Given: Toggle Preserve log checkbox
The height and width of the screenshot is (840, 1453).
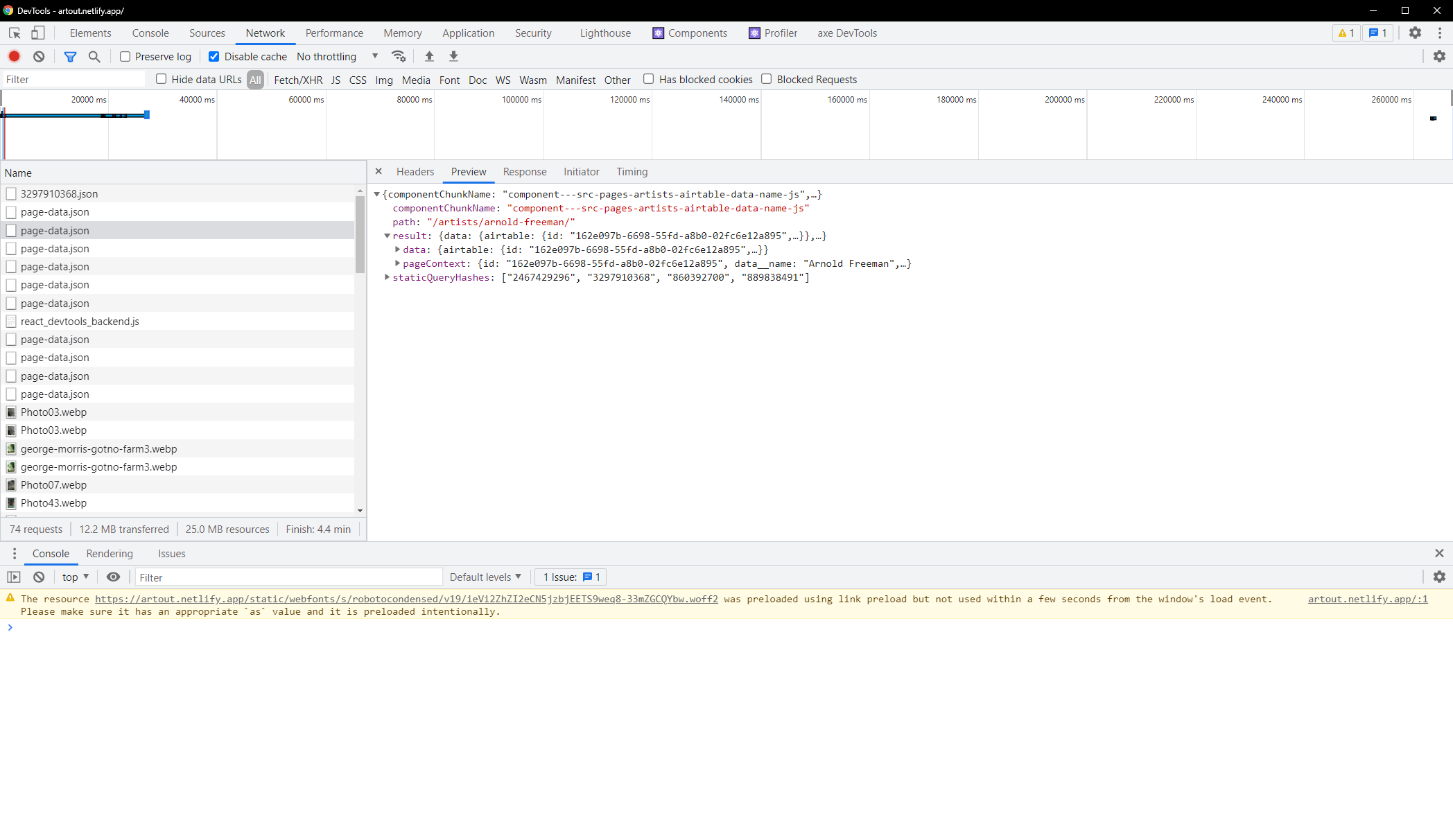Looking at the screenshot, I should coord(125,56).
